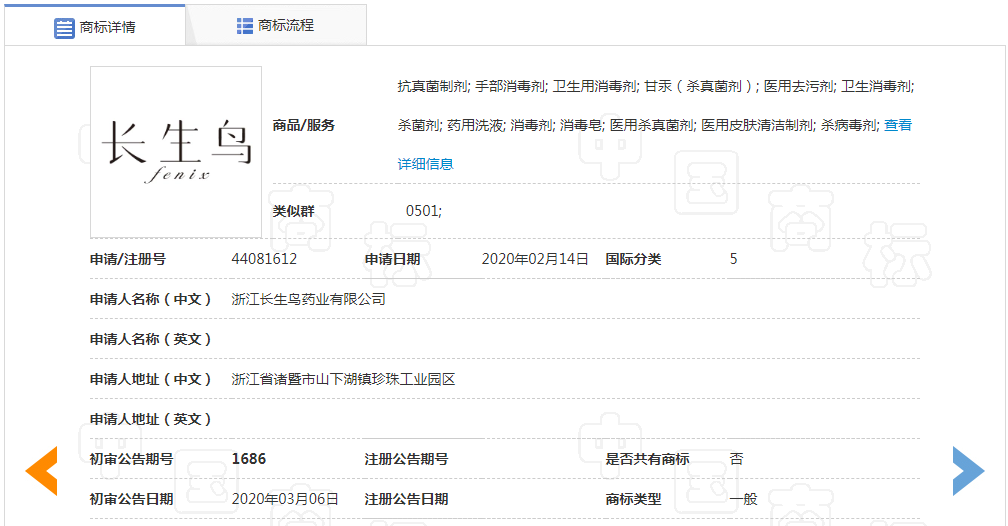Click the 查看 link after 杀病毒剂
The height and width of the screenshot is (526, 1008).
pyautogui.click(x=898, y=125)
